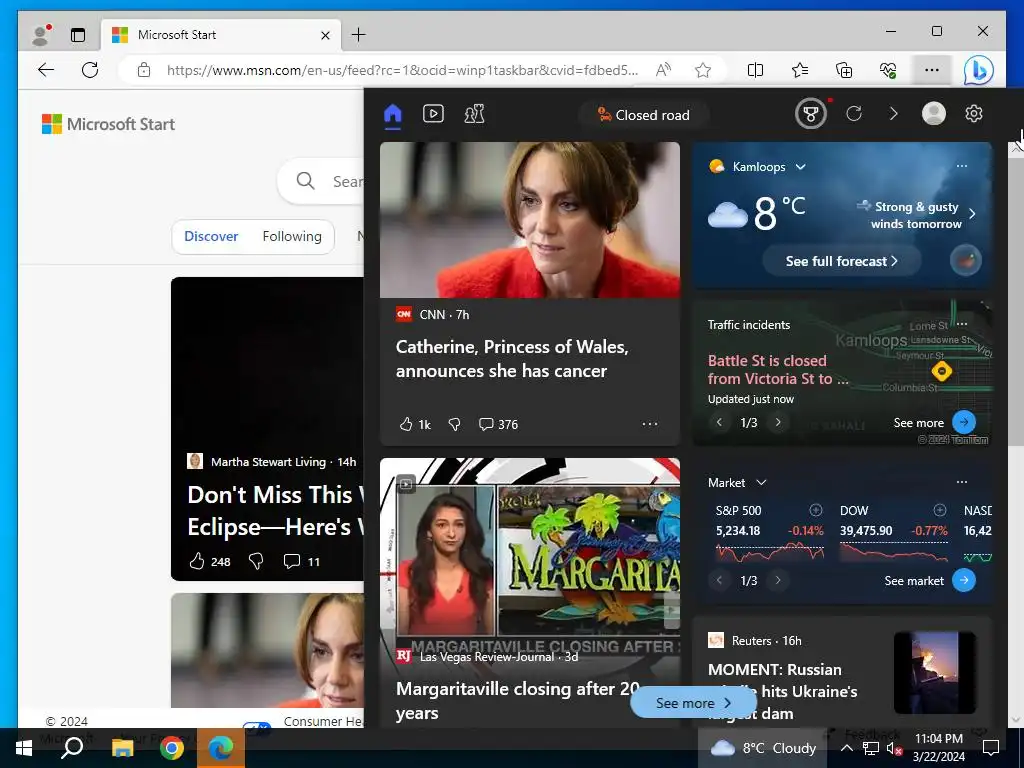Open Edge profile icon in title bar
1024x768 pixels.
41,35
